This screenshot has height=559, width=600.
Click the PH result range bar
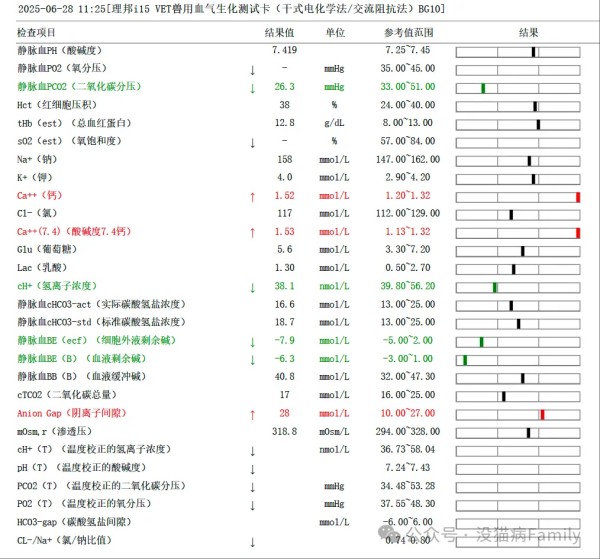coord(518,52)
